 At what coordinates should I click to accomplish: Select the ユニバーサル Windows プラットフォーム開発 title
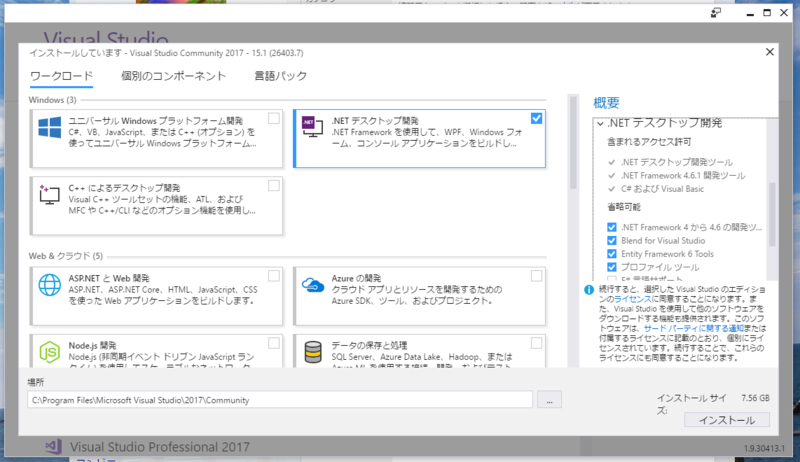156,121
